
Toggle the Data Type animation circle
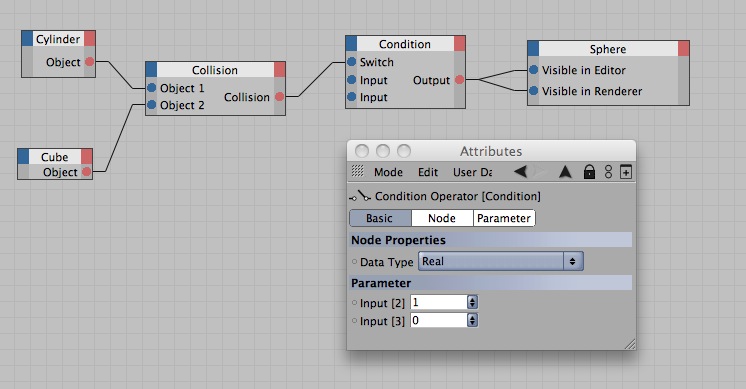pyautogui.click(x=354, y=262)
